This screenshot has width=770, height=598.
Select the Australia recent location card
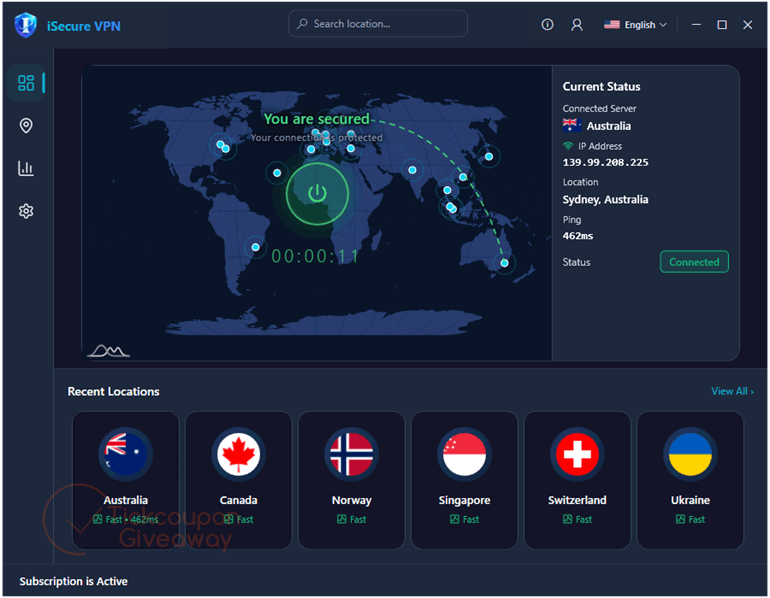[x=126, y=480]
